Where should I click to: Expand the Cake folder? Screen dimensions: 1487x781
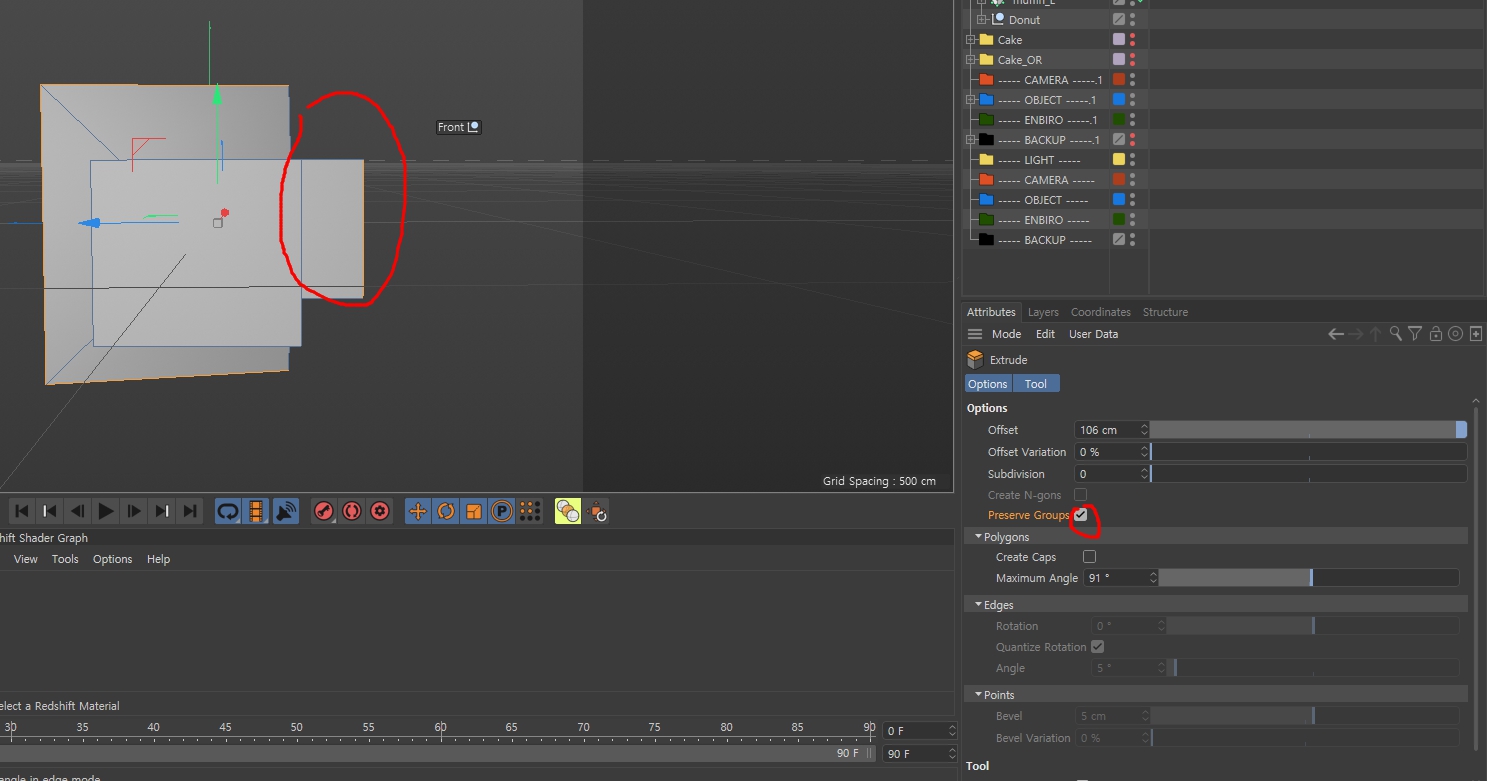point(970,40)
